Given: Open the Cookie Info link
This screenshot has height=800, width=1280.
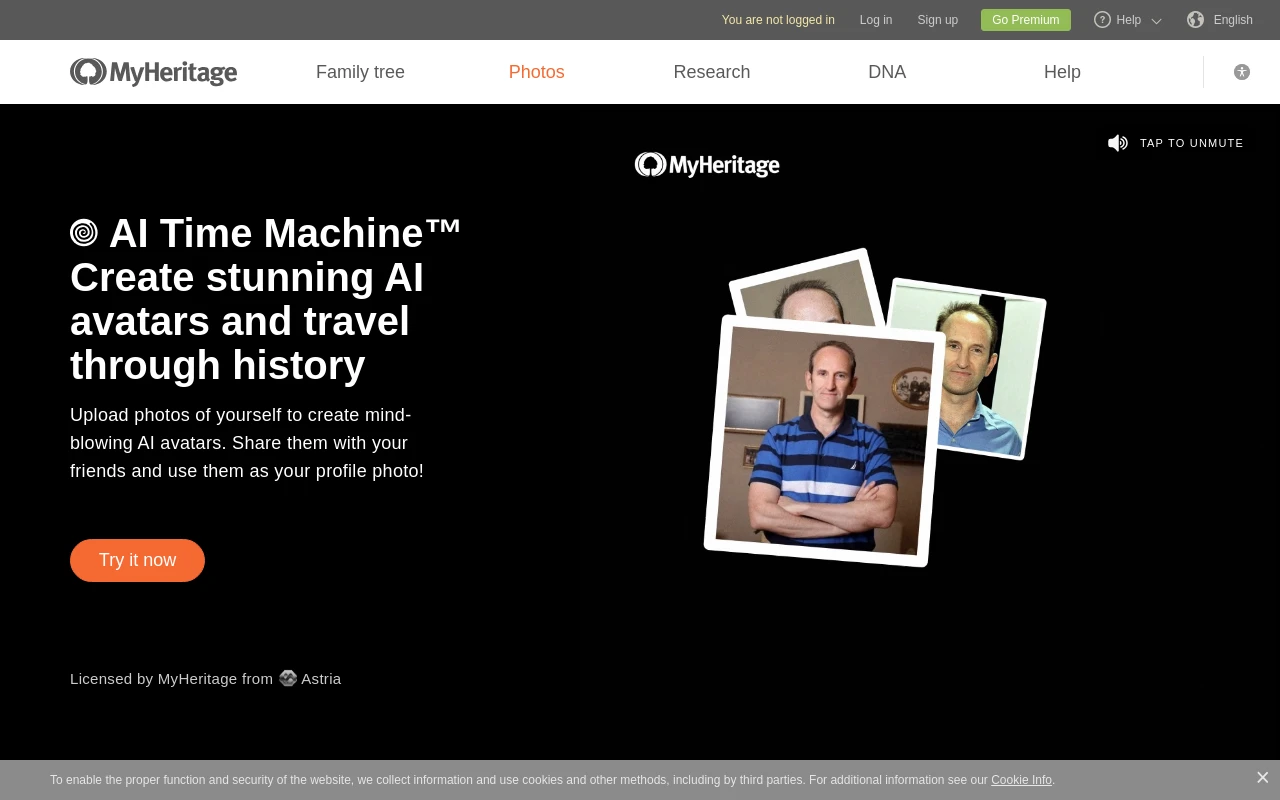Looking at the screenshot, I should point(1021,780).
